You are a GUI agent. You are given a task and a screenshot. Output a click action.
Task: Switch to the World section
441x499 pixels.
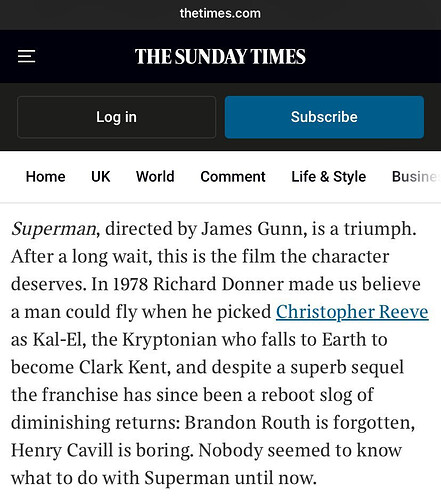tap(155, 177)
